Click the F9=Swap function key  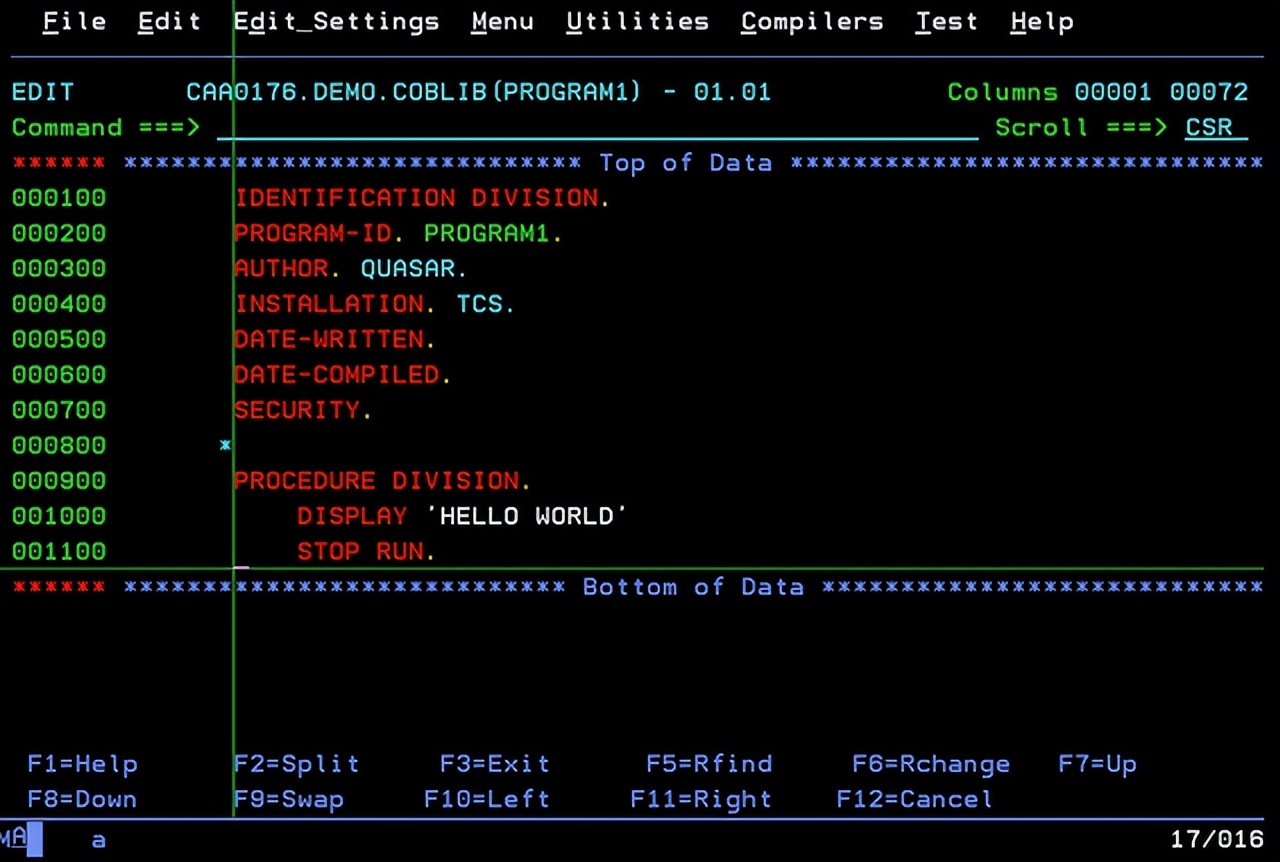tap(289, 799)
